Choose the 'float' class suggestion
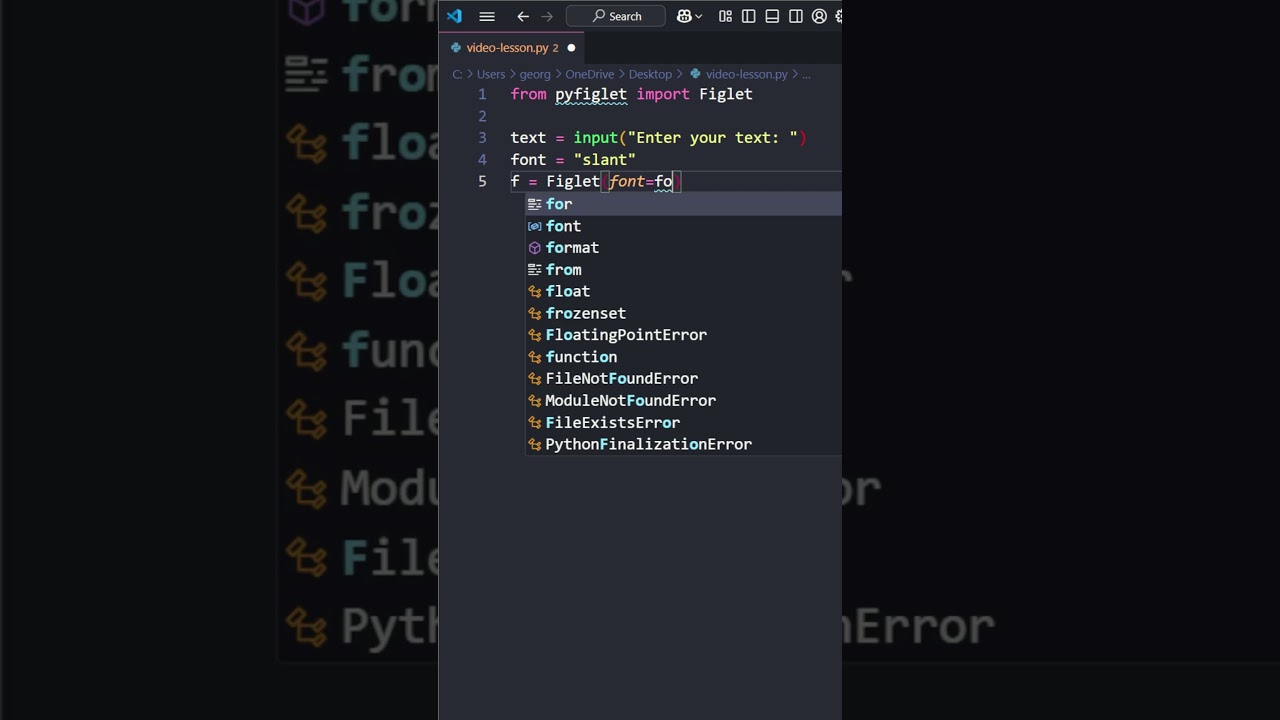 tap(684, 291)
